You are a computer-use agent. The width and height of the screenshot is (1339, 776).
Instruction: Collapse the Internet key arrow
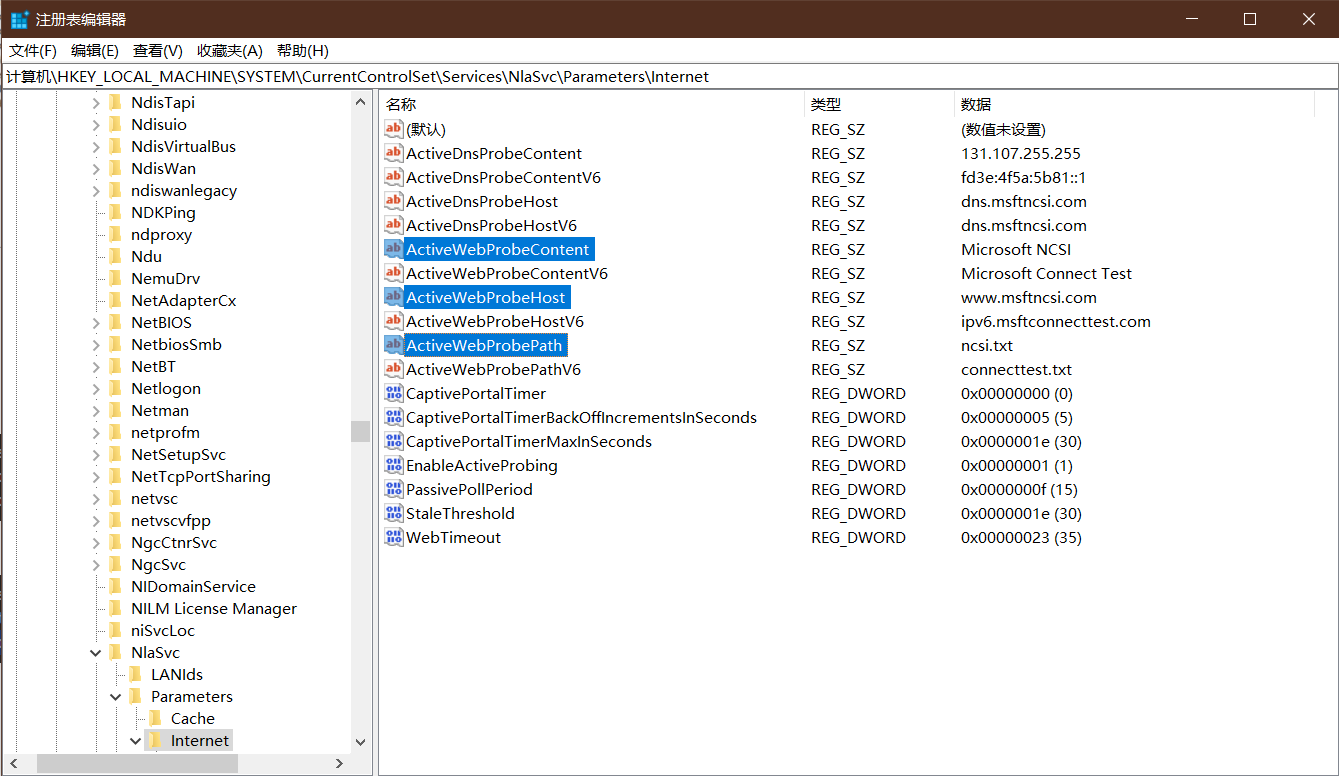coord(136,740)
